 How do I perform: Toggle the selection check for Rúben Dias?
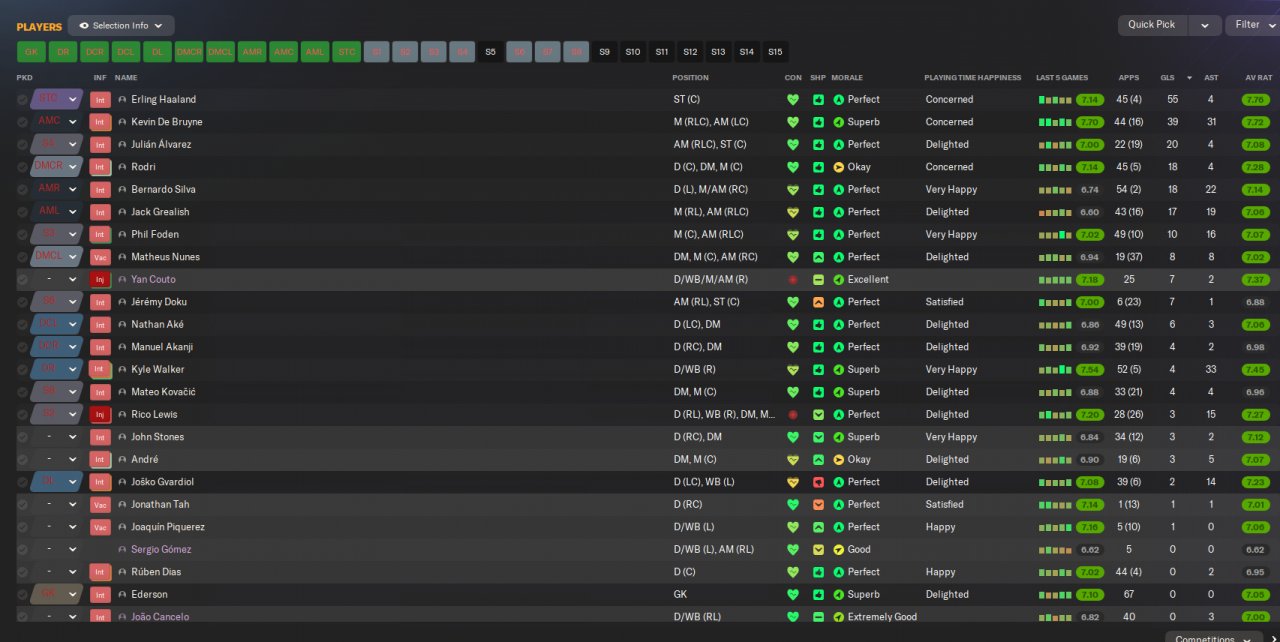22,572
